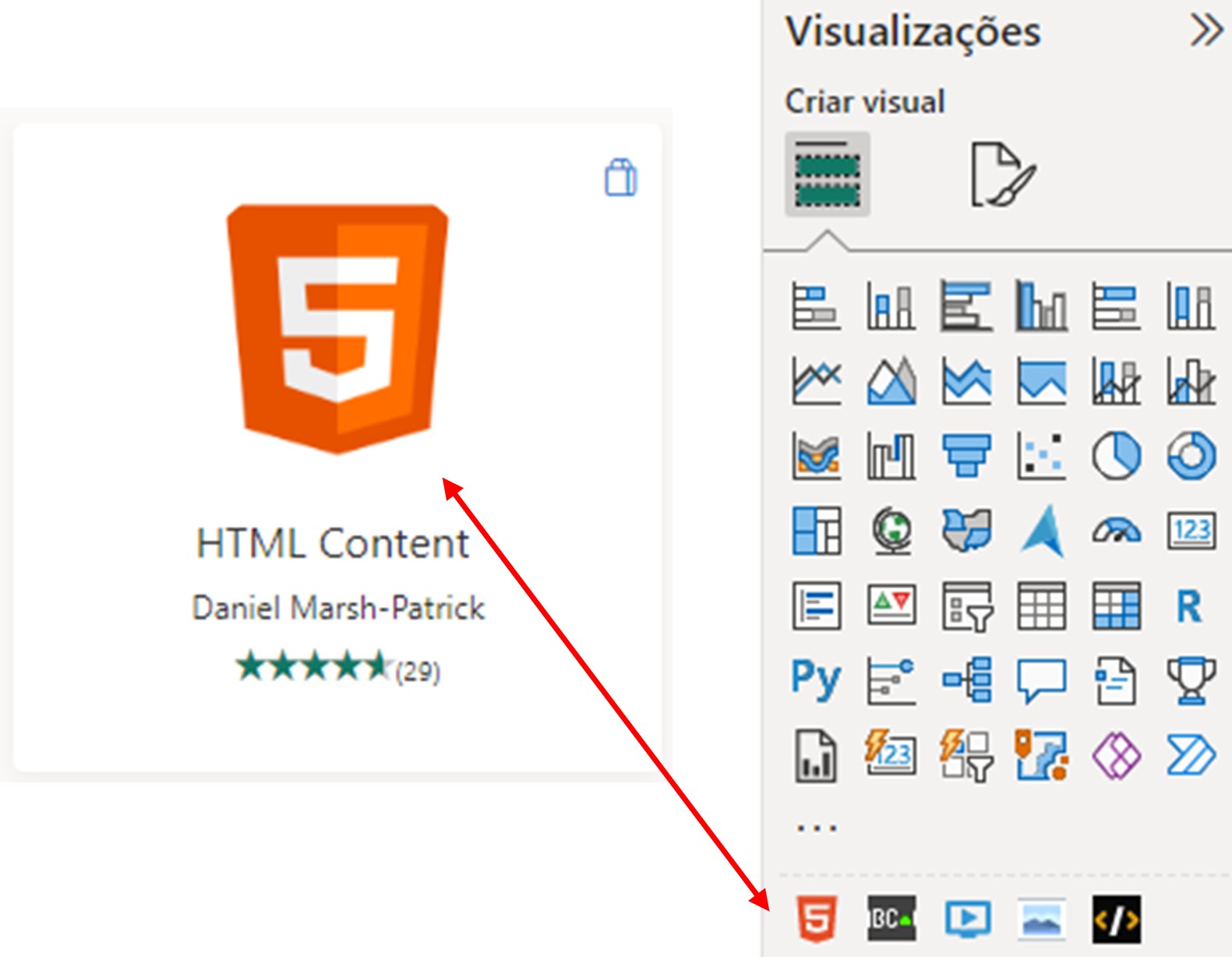Screen dimensions: 1232x957
Task: Click the shopping bag icon on the card
Action: click(x=620, y=178)
